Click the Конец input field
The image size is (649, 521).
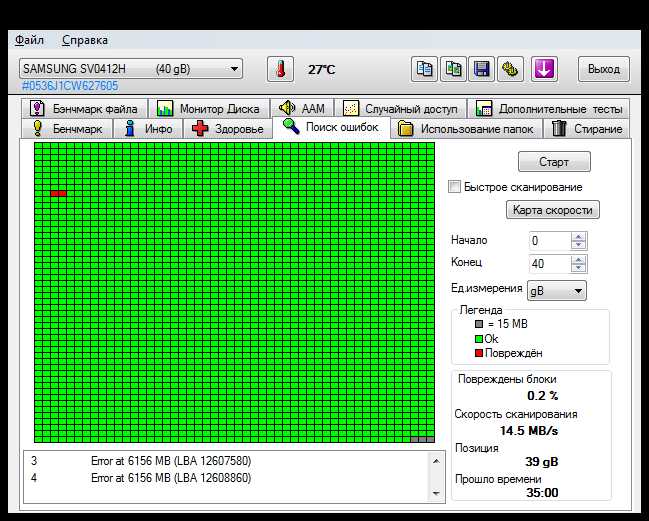550,264
